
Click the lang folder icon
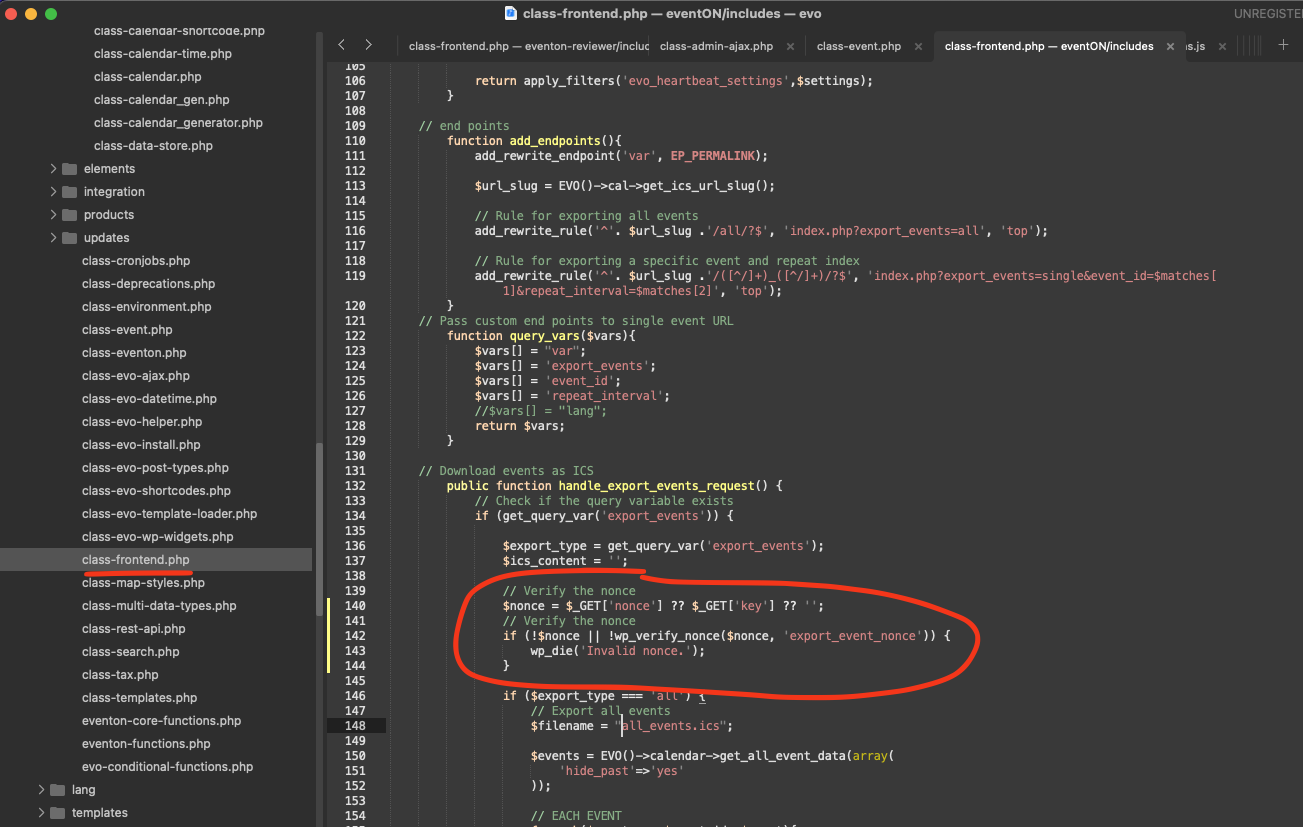(x=57, y=790)
